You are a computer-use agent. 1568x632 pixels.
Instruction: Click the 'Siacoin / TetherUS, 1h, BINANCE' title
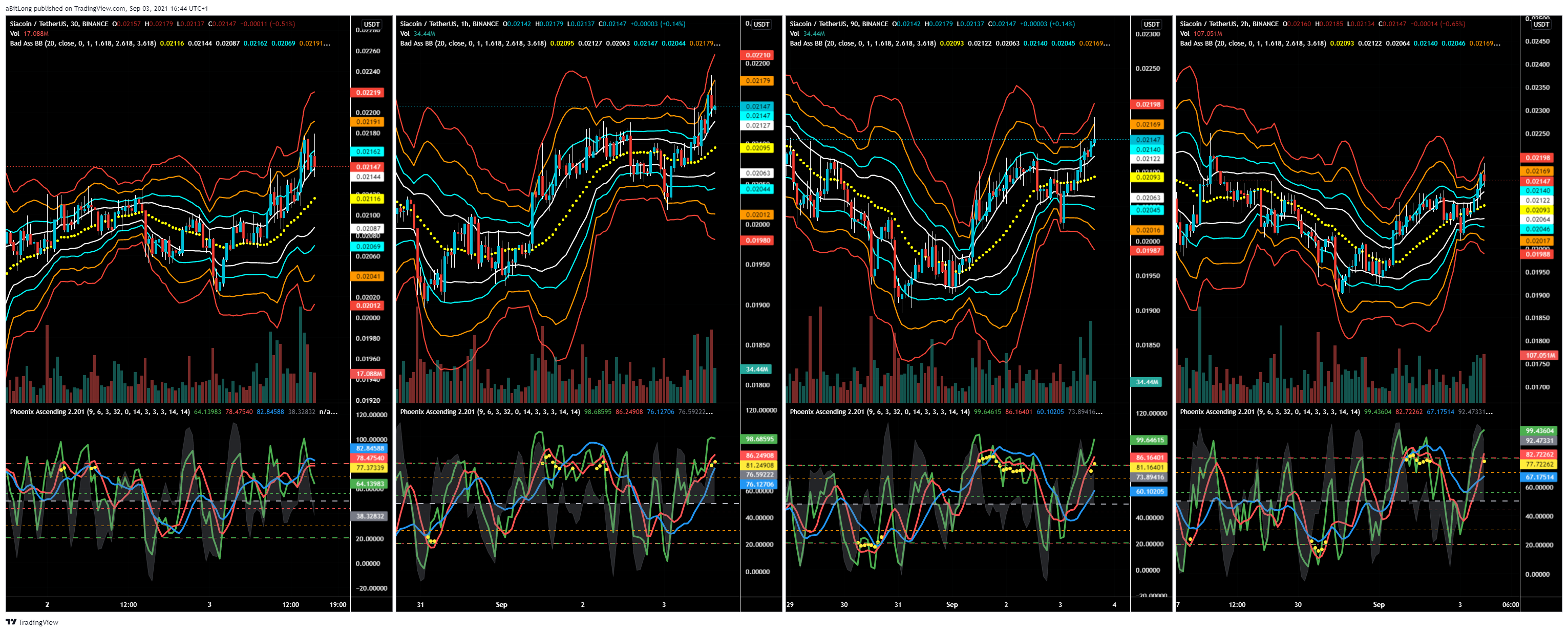click(x=449, y=24)
